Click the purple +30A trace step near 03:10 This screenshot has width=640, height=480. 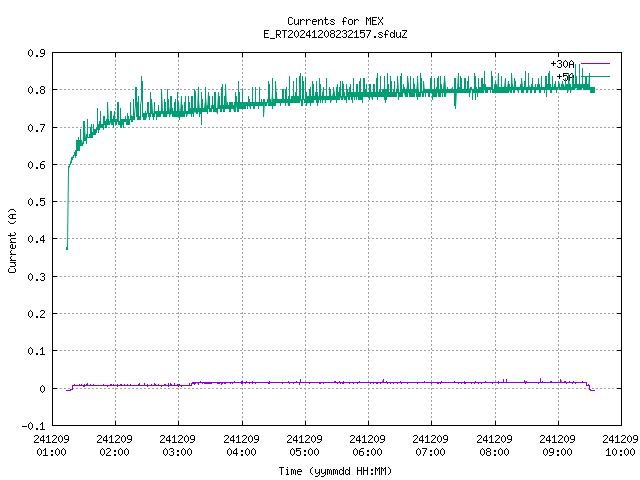coord(191,384)
